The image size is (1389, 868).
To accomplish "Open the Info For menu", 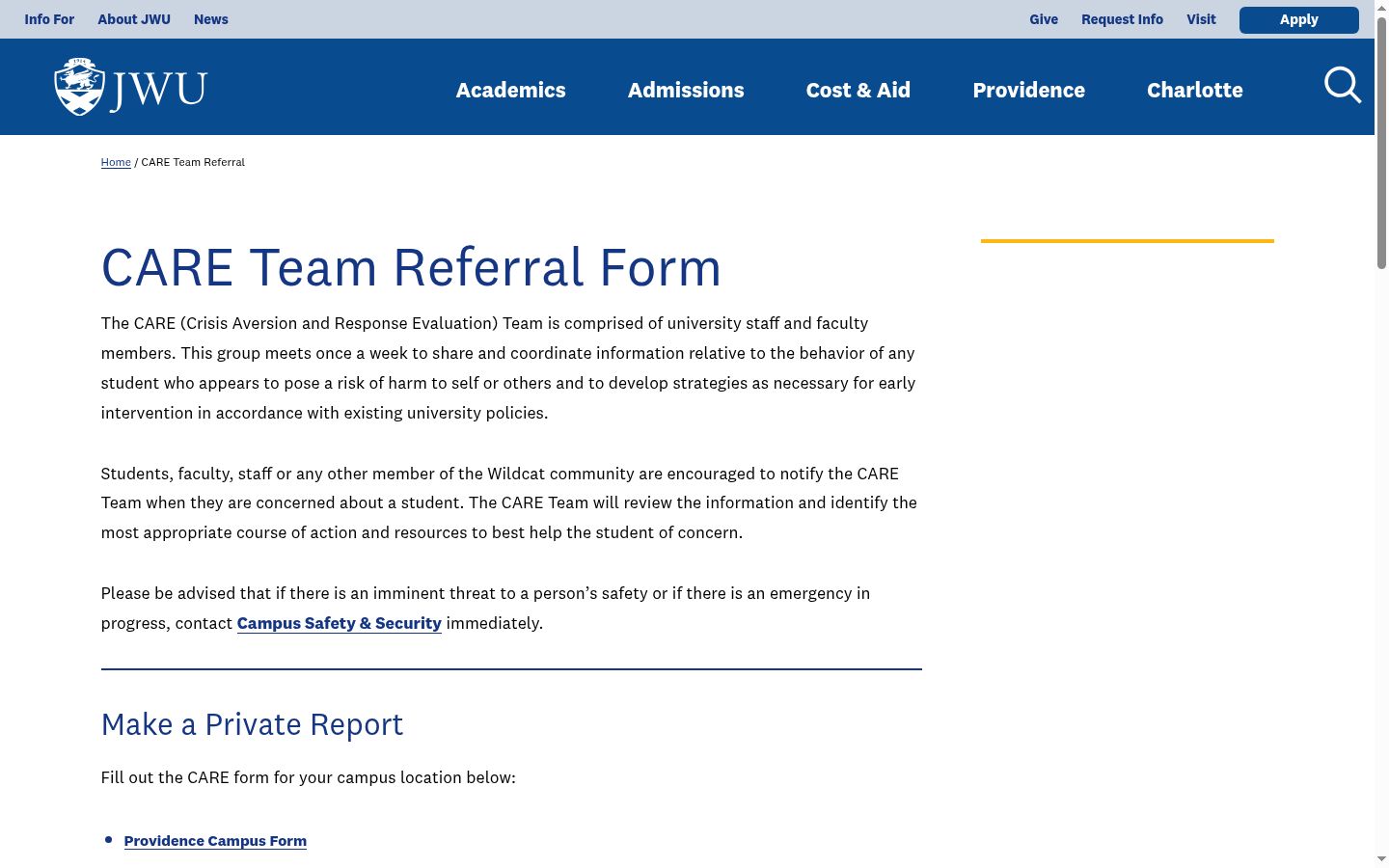I will [x=49, y=19].
